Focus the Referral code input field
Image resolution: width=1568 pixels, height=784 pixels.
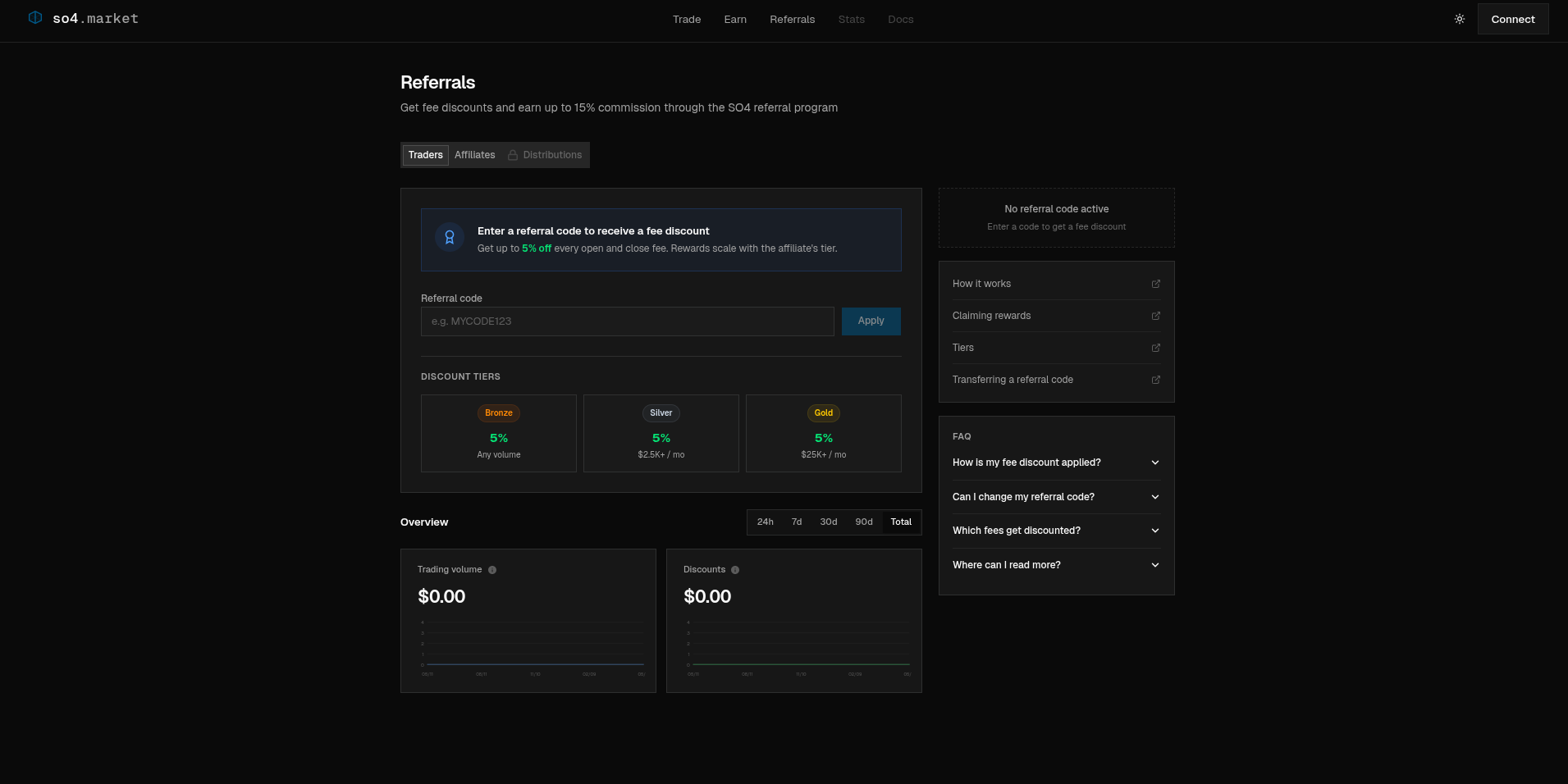pyautogui.click(x=628, y=321)
